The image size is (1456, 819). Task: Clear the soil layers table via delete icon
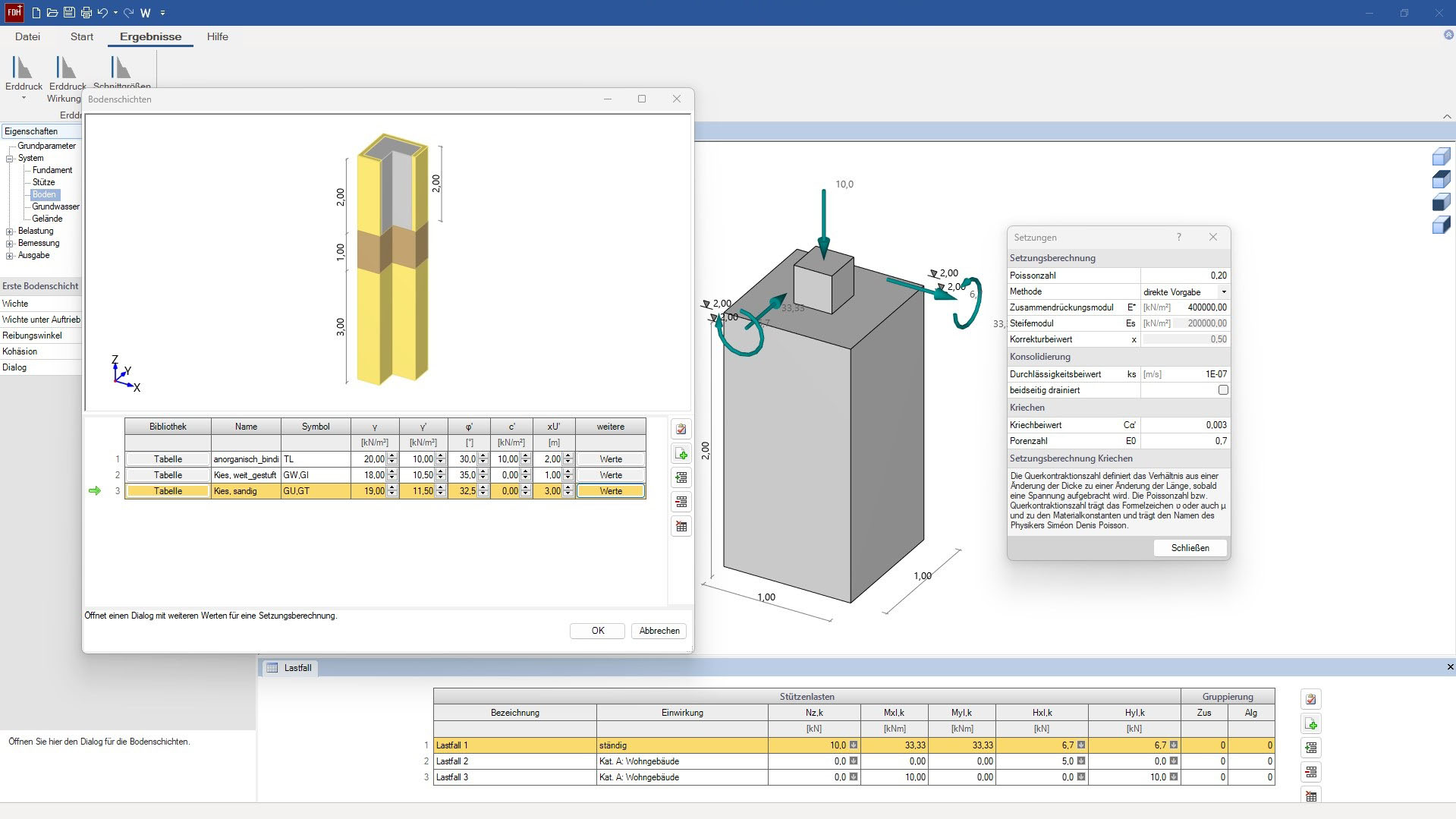681,526
